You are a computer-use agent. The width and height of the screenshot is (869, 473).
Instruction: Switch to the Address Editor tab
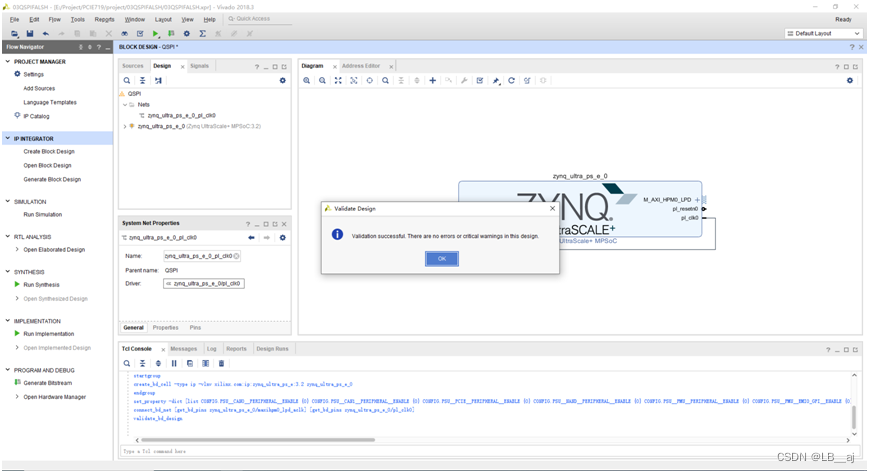click(x=361, y=66)
